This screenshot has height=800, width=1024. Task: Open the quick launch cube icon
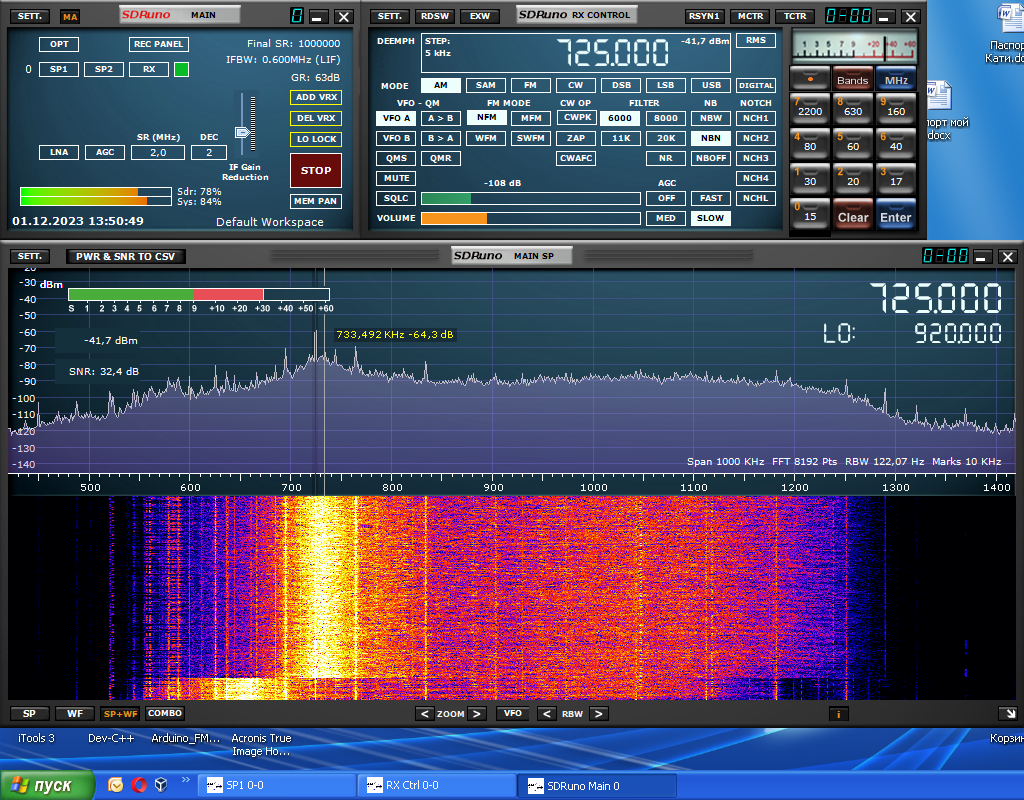[x=161, y=784]
